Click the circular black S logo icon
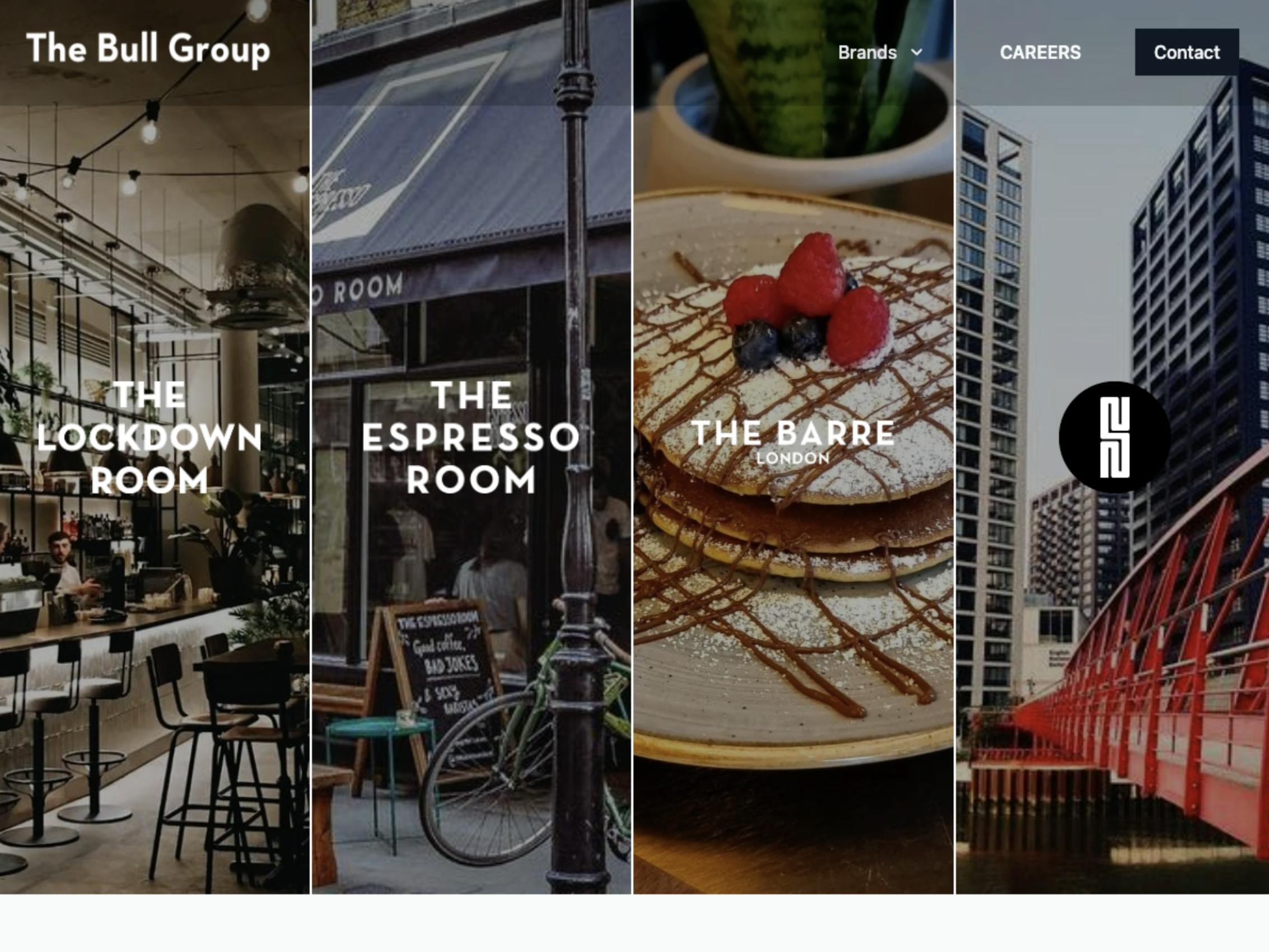1269x952 pixels. click(x=1114, y=437)
